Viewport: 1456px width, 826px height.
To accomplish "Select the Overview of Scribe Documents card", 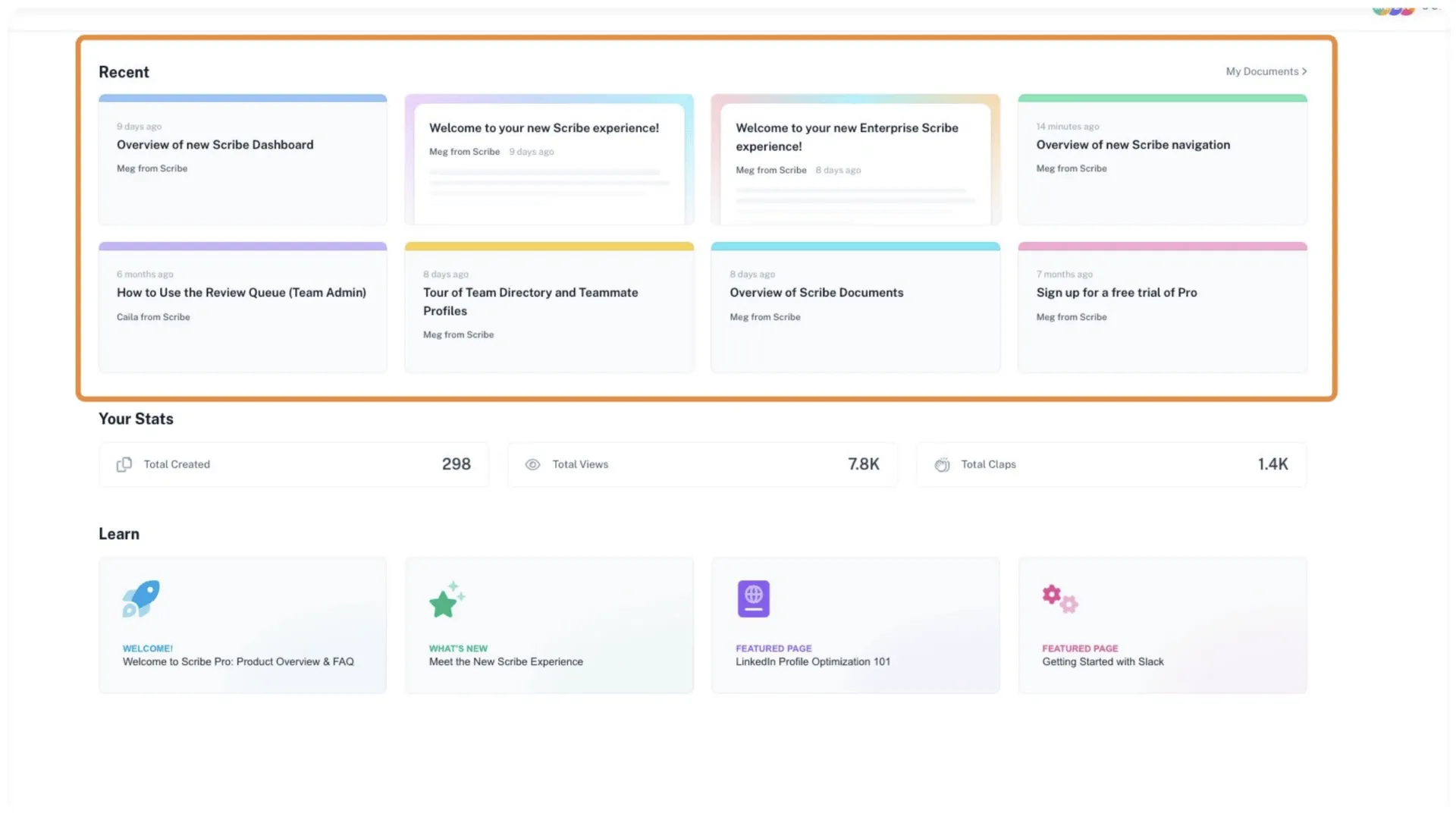I will (x=855, y=308).
